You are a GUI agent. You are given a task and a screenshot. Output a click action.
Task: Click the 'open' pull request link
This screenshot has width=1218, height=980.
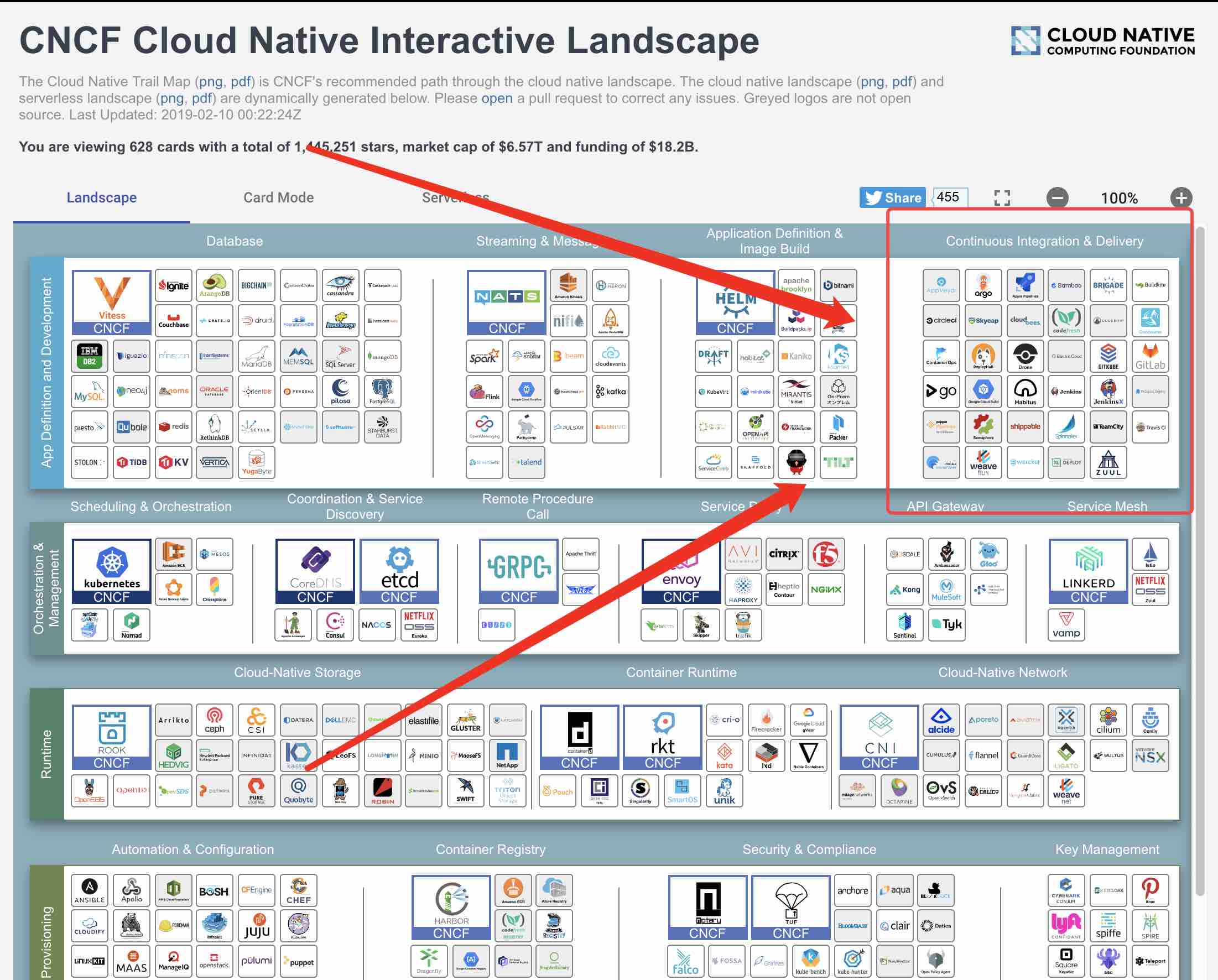click(x=497, y=98)
